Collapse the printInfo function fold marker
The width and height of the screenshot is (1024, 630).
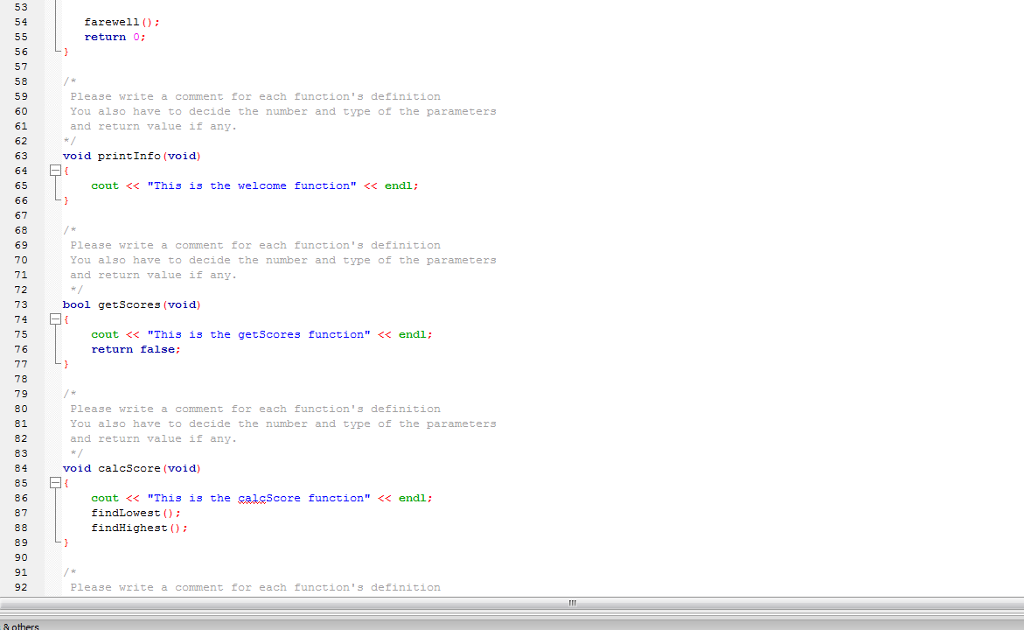point(56,171)
